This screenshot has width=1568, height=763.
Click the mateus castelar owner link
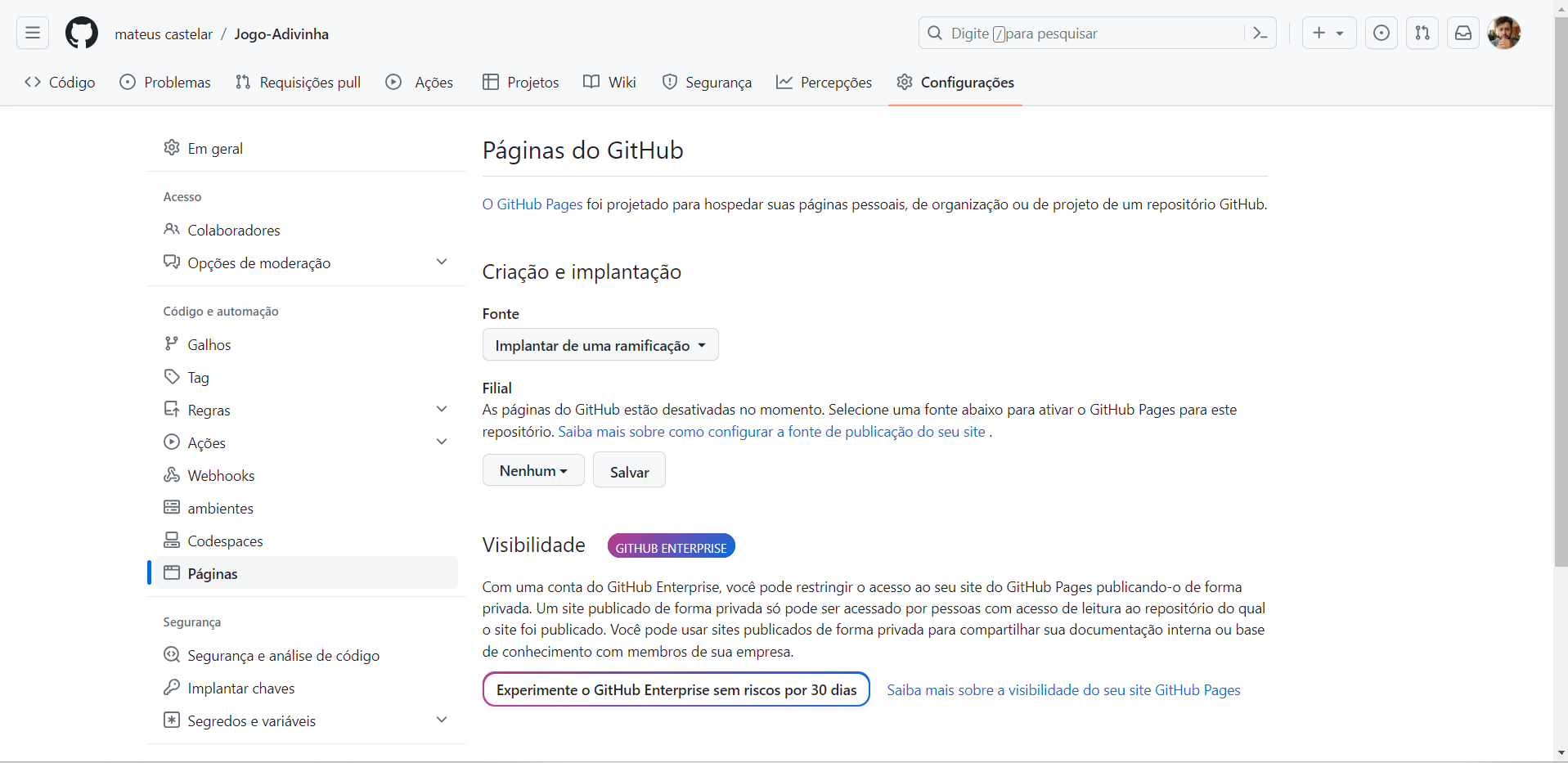coord(164,34)
